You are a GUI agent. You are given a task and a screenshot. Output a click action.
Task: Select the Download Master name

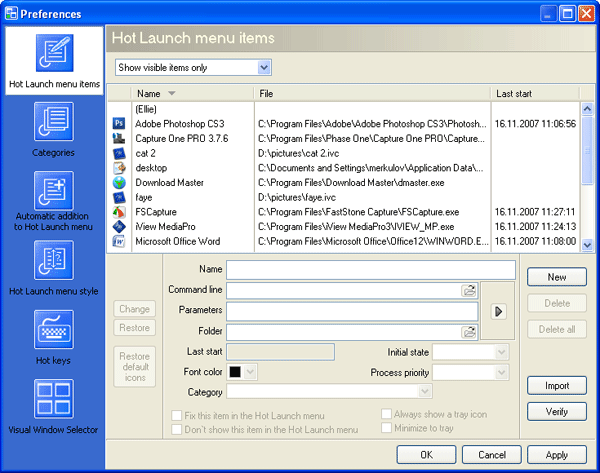click(170, 183)
